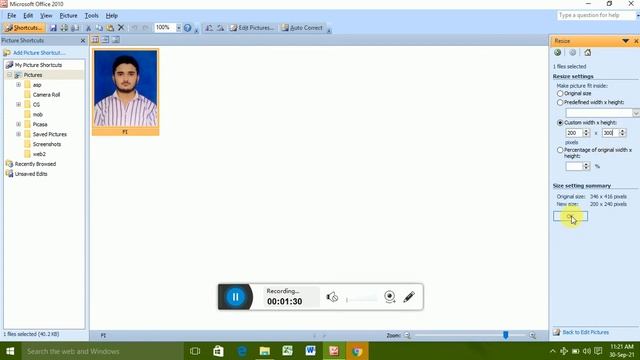Click the Edit Pictures button
This screenshot has height=360, width=640.
pyautogui.click(x=251, y=28)
